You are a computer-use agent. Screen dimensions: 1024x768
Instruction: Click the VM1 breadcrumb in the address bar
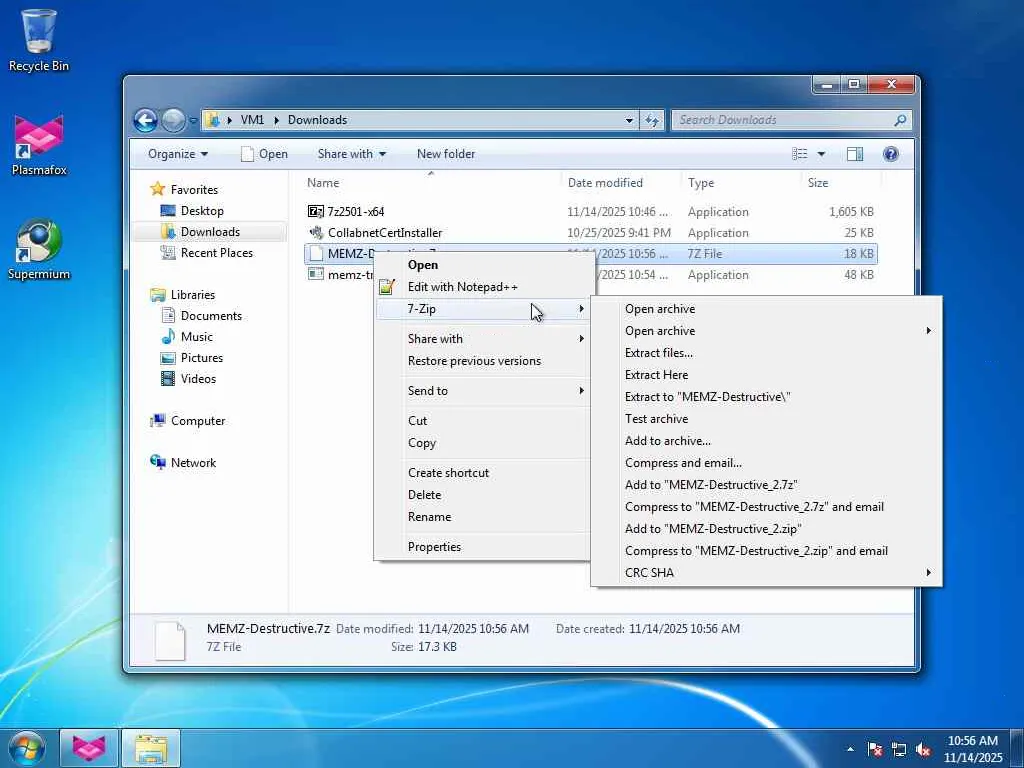252,120
